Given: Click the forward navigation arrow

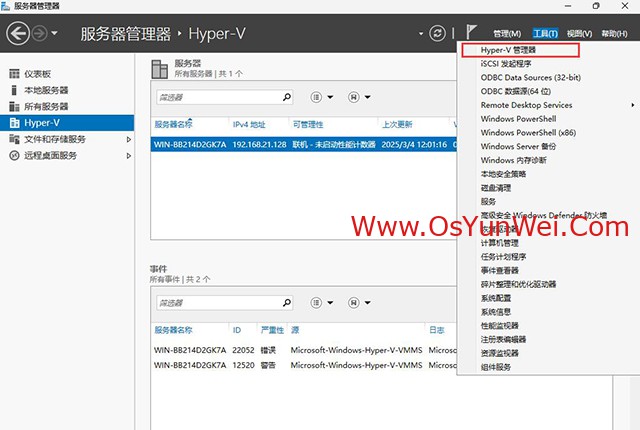Looking at the screenshot, I should (x=40, y=33).
